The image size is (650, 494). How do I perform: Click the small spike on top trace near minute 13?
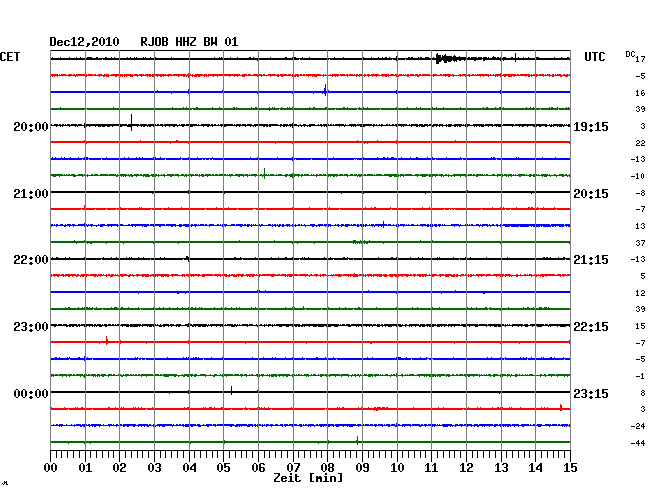(x=515, y=58)
